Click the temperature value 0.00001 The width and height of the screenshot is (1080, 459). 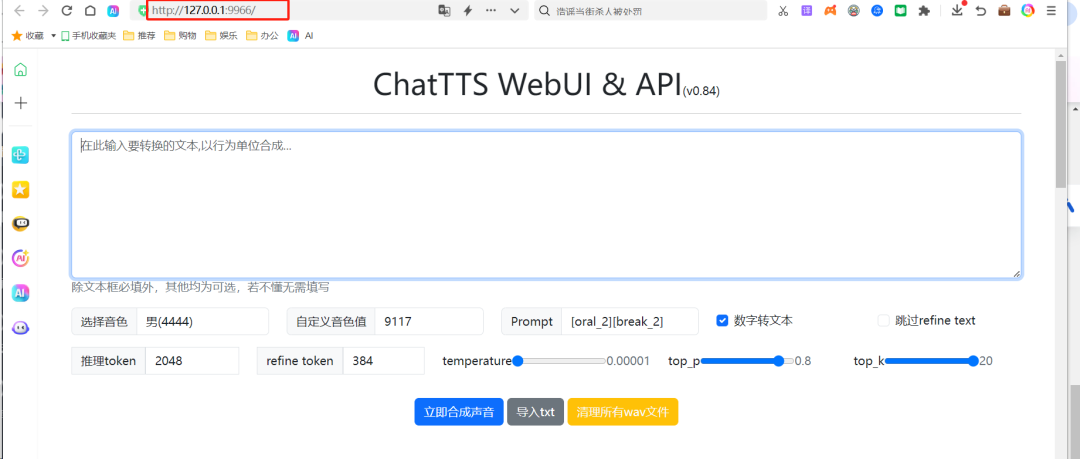(628, 360)
